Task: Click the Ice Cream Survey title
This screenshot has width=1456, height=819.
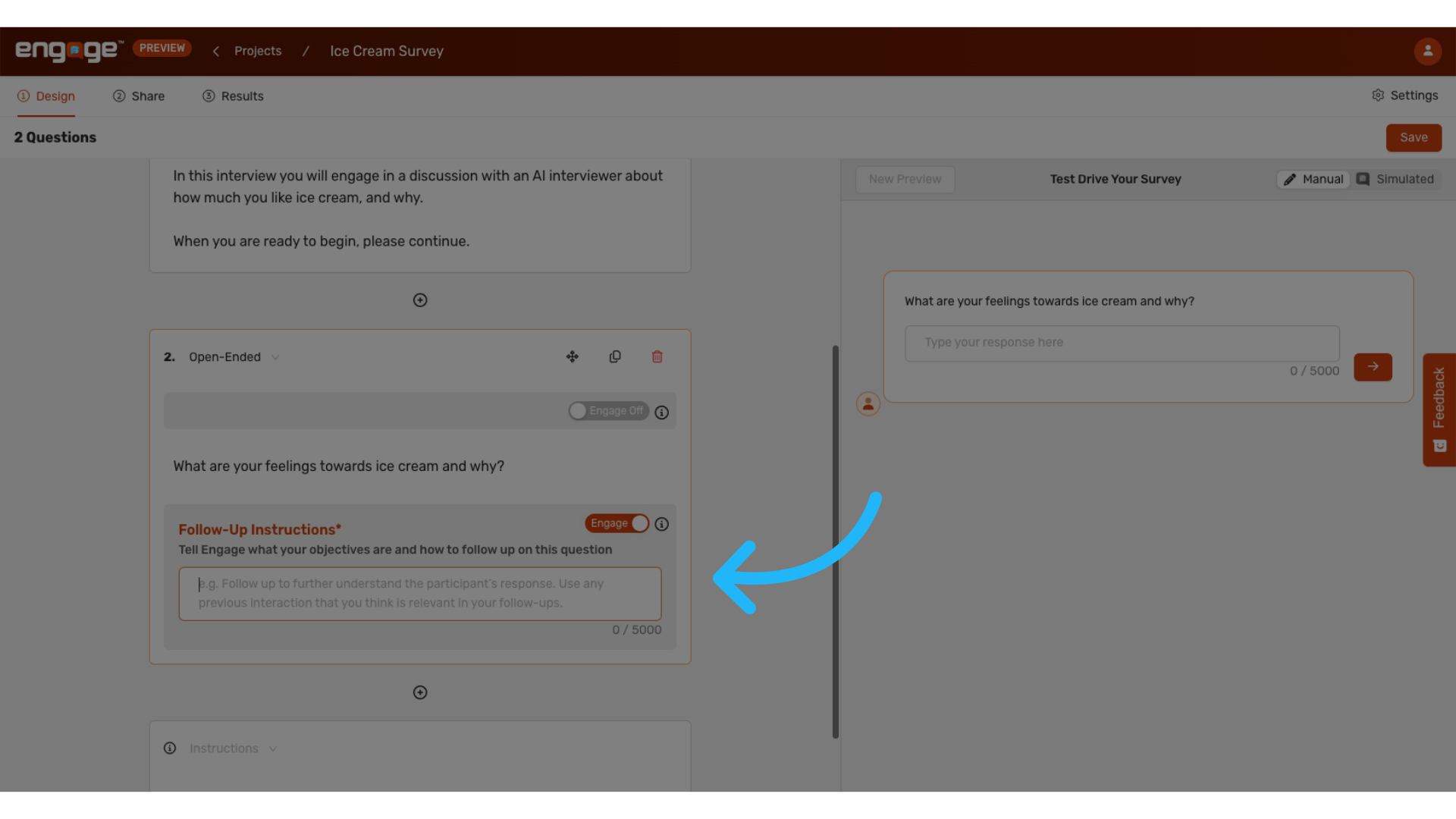Action: [387, 51]
